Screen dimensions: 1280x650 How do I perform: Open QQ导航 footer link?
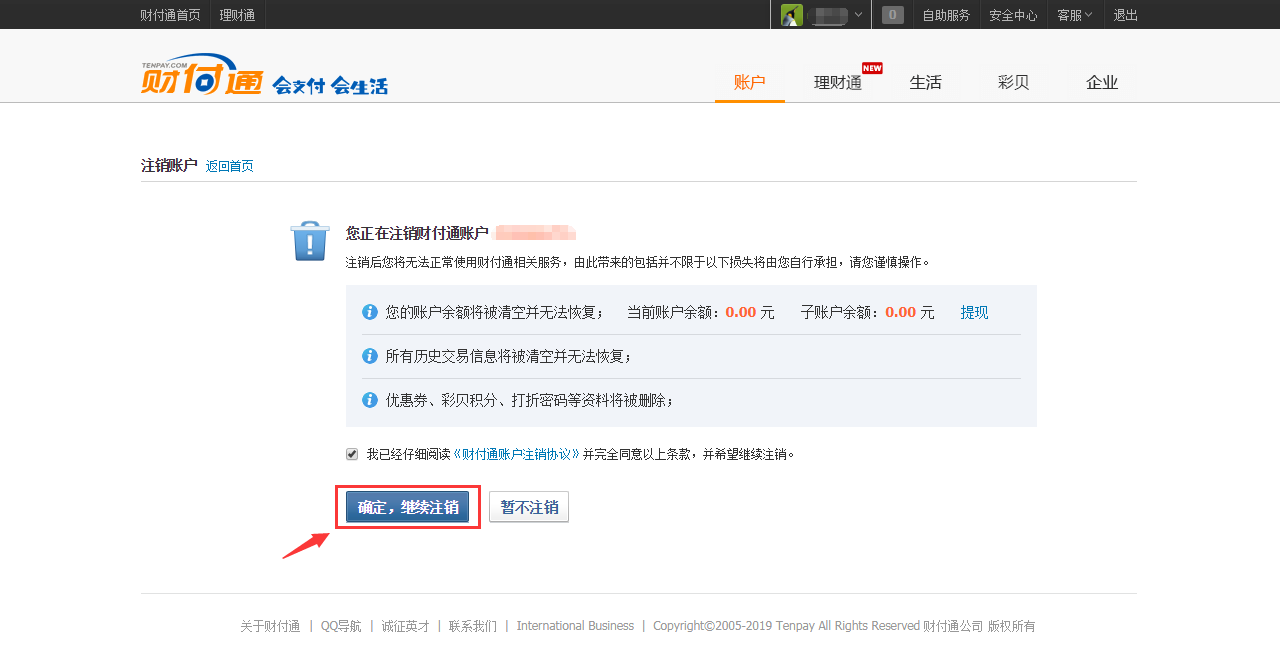pos(341,626)
